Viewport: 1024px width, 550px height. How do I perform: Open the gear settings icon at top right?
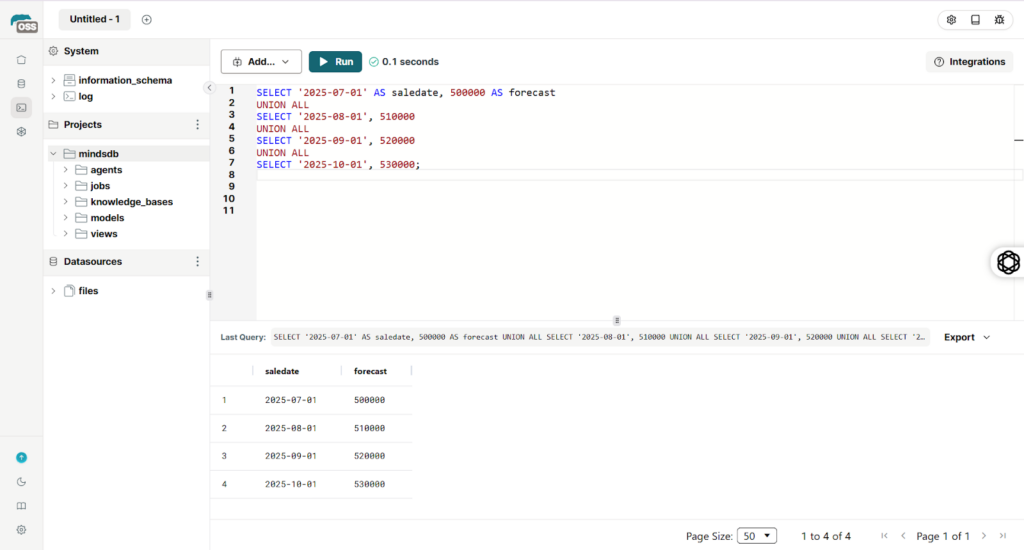[951, 20]
